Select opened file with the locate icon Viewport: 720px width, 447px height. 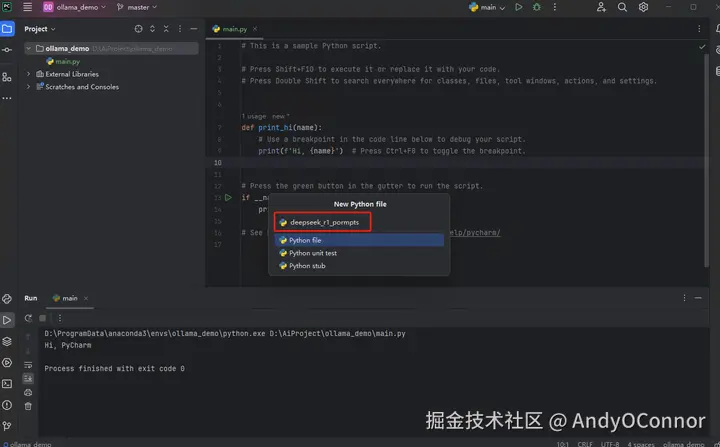pyautogui.click(x=138, y=28)
